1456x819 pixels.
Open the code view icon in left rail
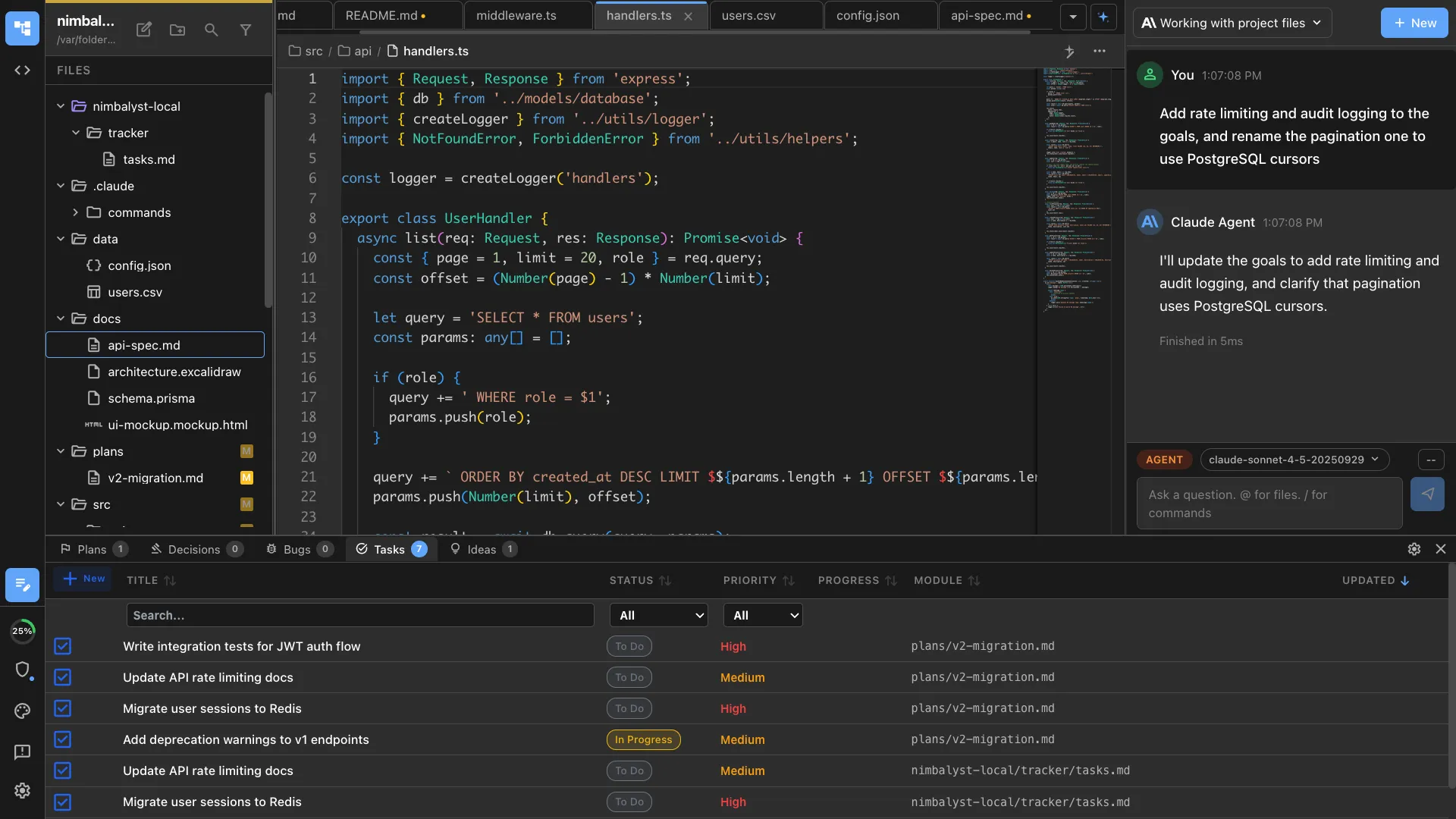tap(22, 70)
